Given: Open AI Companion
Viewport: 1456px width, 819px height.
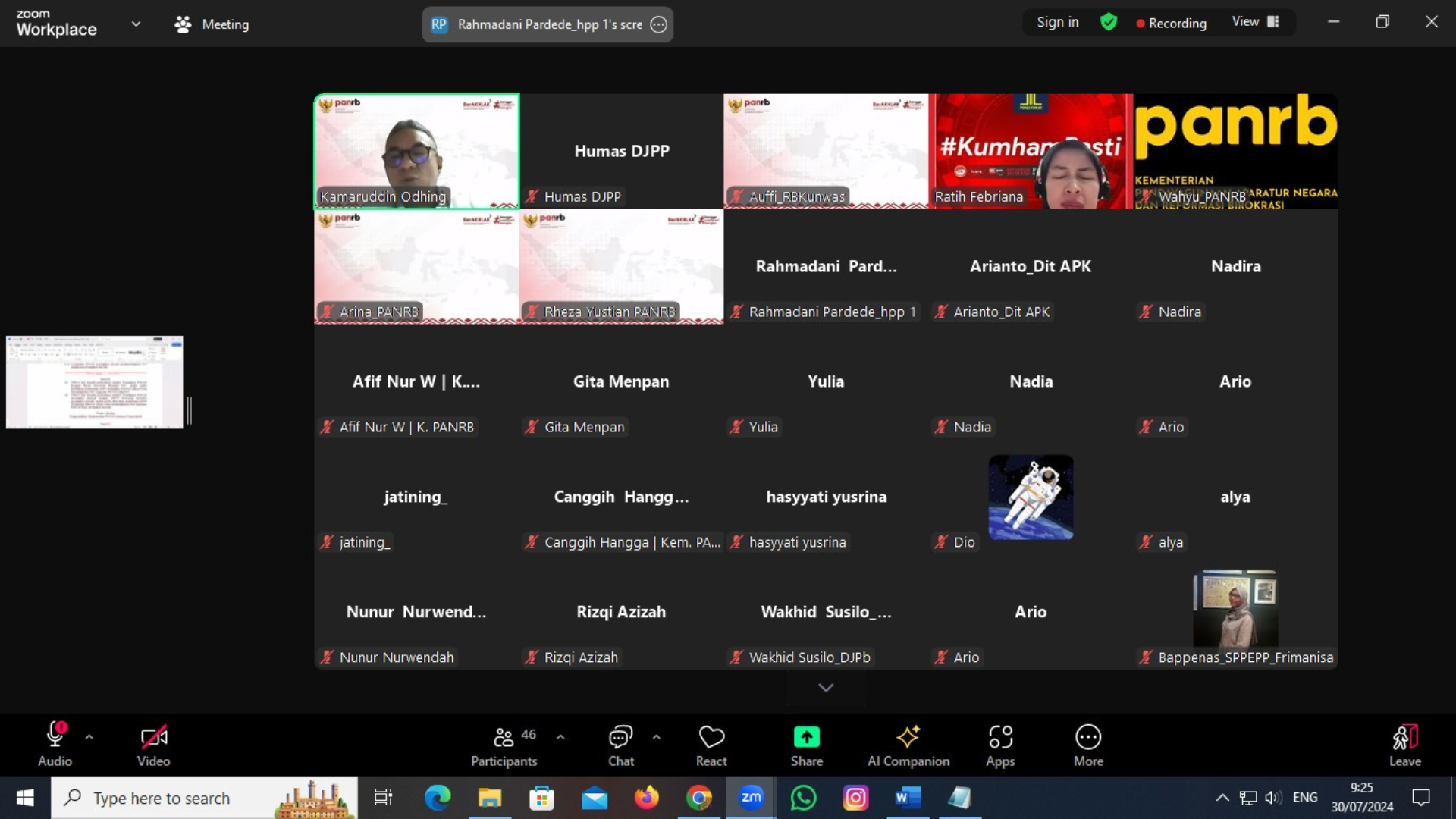Looking at the screenshot, I should pyautogui.click(x=908, y=744).
